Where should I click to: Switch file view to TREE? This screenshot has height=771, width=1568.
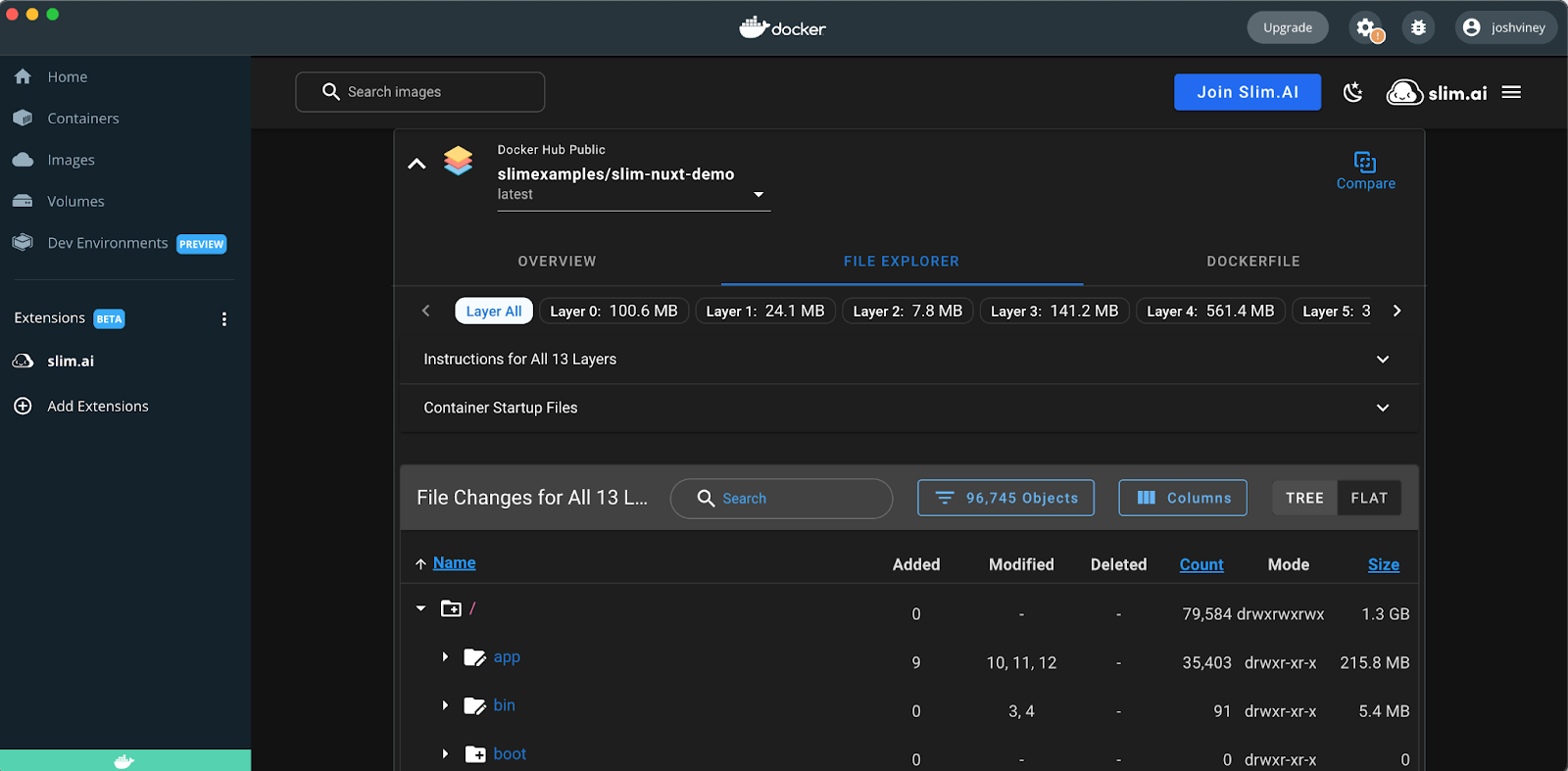click(1304, 498)
